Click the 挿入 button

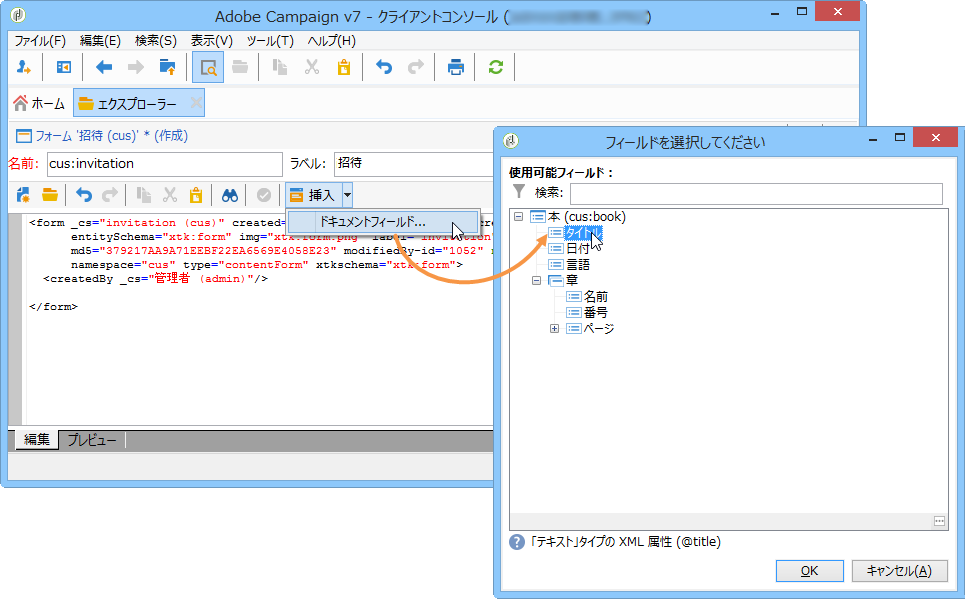pyautogui.click(x=313, y=195)
